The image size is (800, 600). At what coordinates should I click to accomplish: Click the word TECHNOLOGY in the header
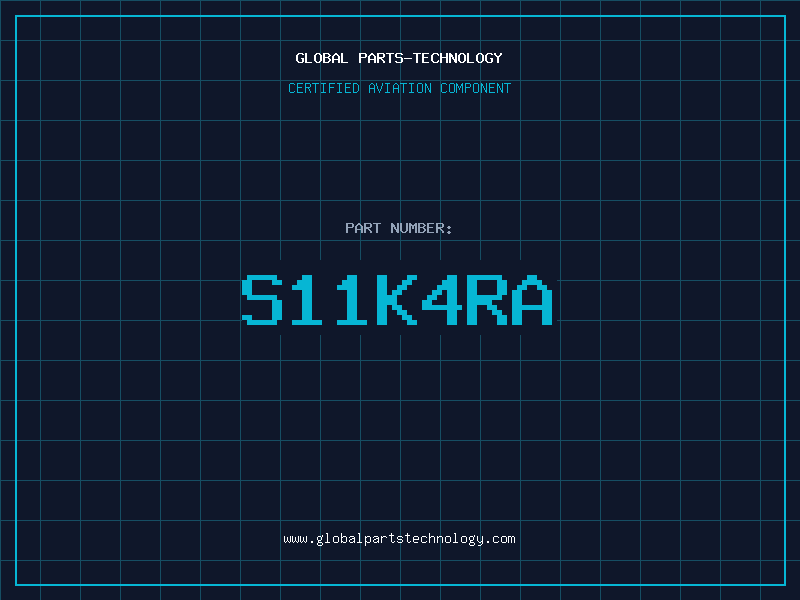click(458, 58)
